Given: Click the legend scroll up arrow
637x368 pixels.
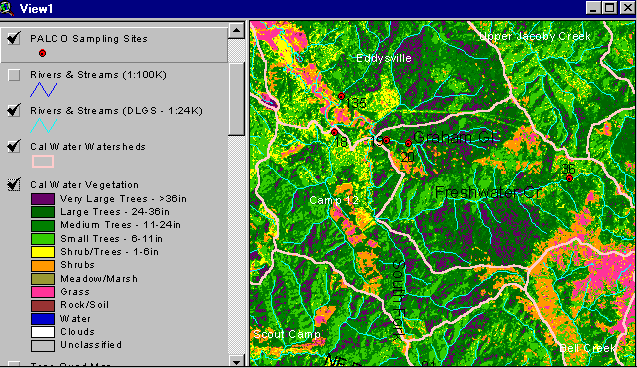Looking at the screenshot, I should pyautogui.click(x=236, y=30).
